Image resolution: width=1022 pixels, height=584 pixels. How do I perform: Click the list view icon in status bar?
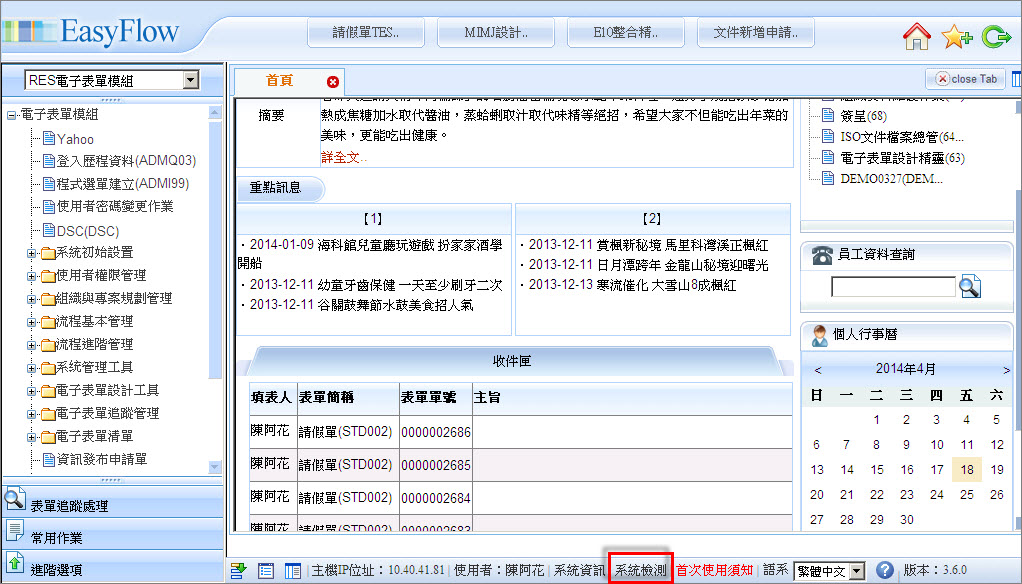266,570
